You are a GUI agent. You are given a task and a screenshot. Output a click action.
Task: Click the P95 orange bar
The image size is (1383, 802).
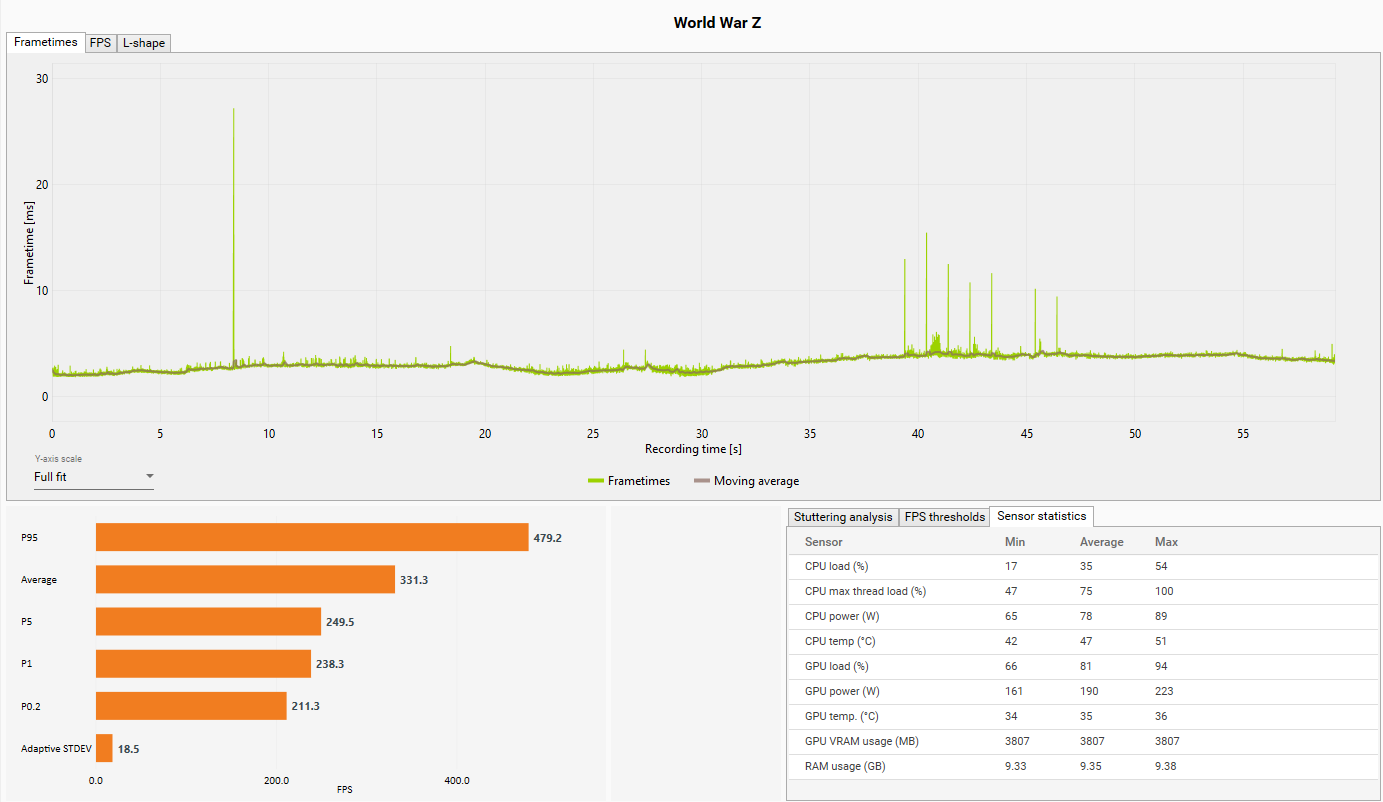coord(312,537)
